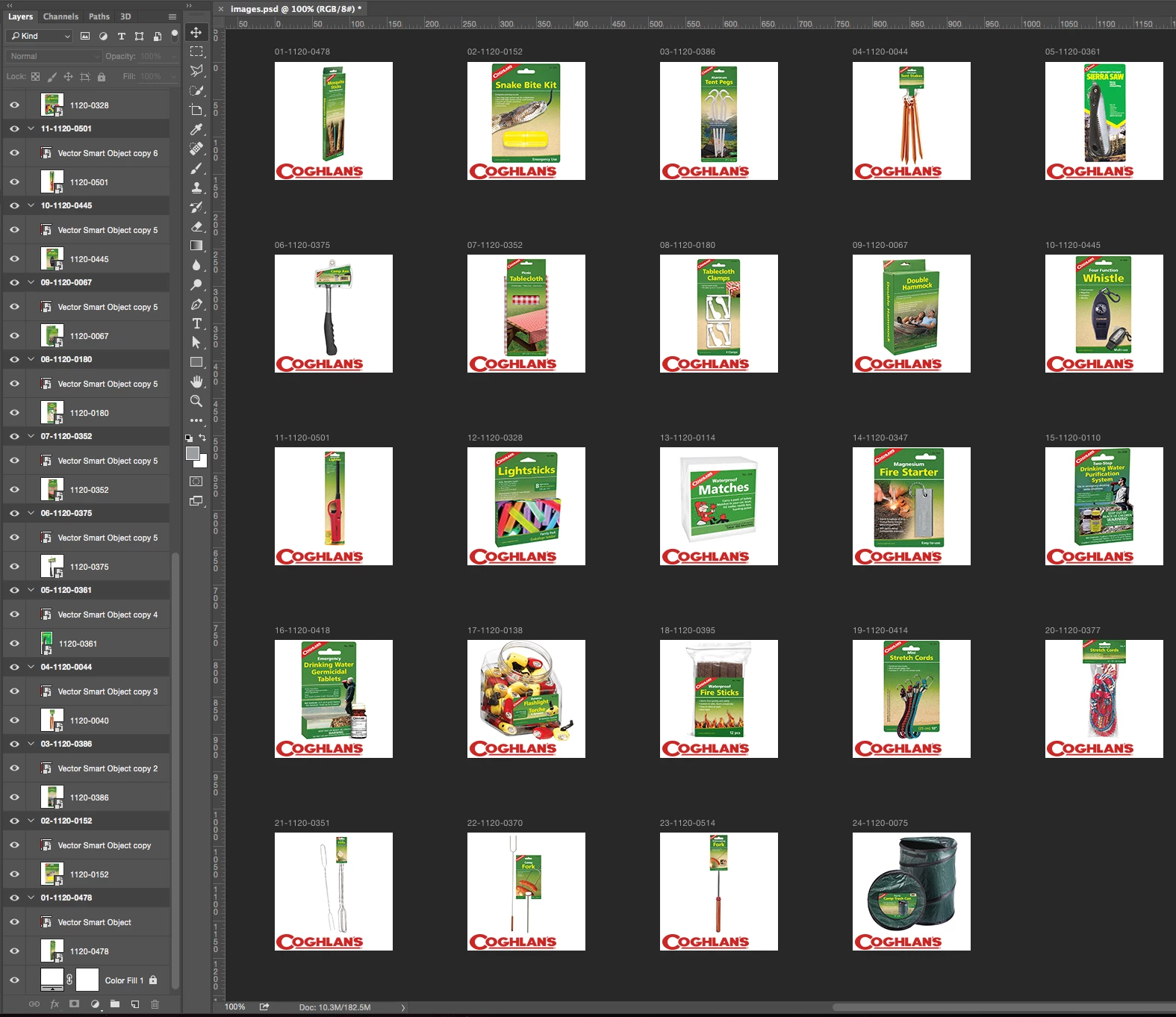Reset default foreground and background colors
Image resolution: width=1176 pixels, height=1017 pixels.
point(189,438)
